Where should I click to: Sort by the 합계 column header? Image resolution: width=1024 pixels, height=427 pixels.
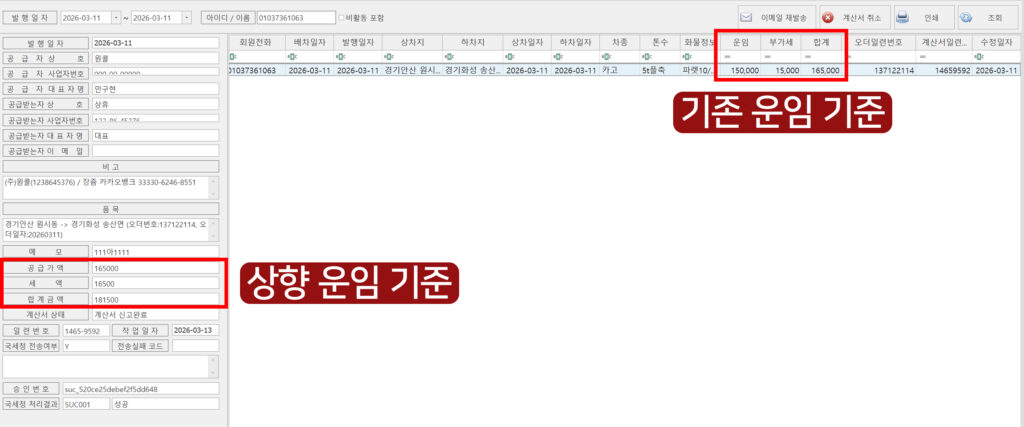[x=822, y=43]
